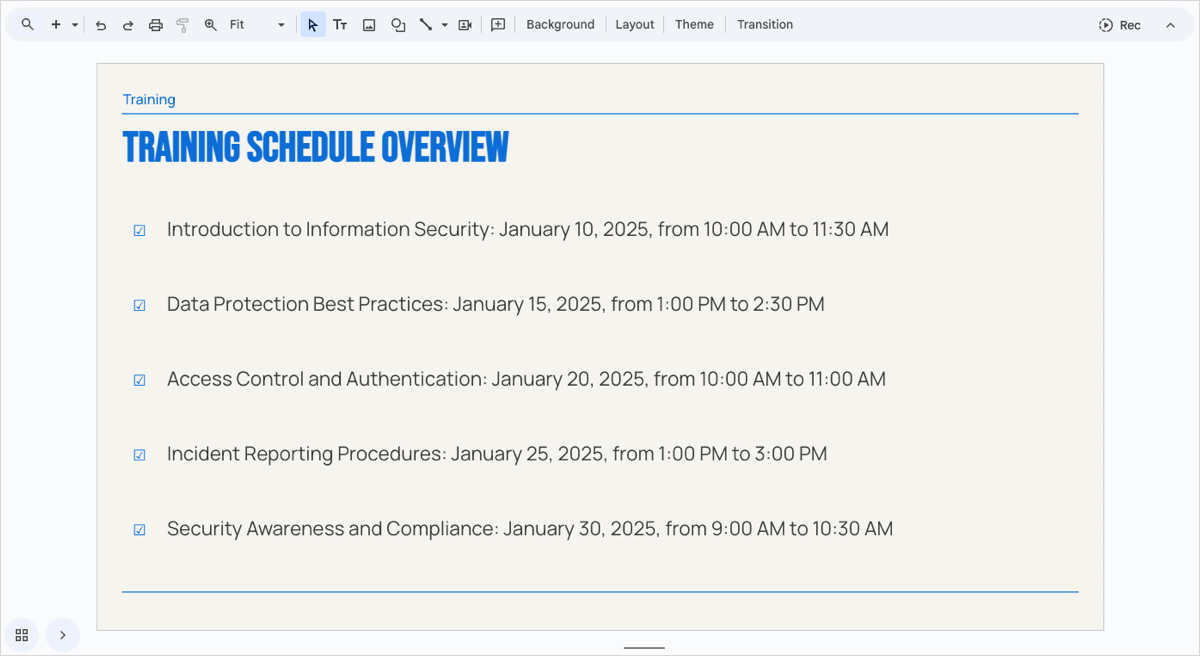Redo the last action
Screen dimensions: 1200x656
(x=128, y=25)
